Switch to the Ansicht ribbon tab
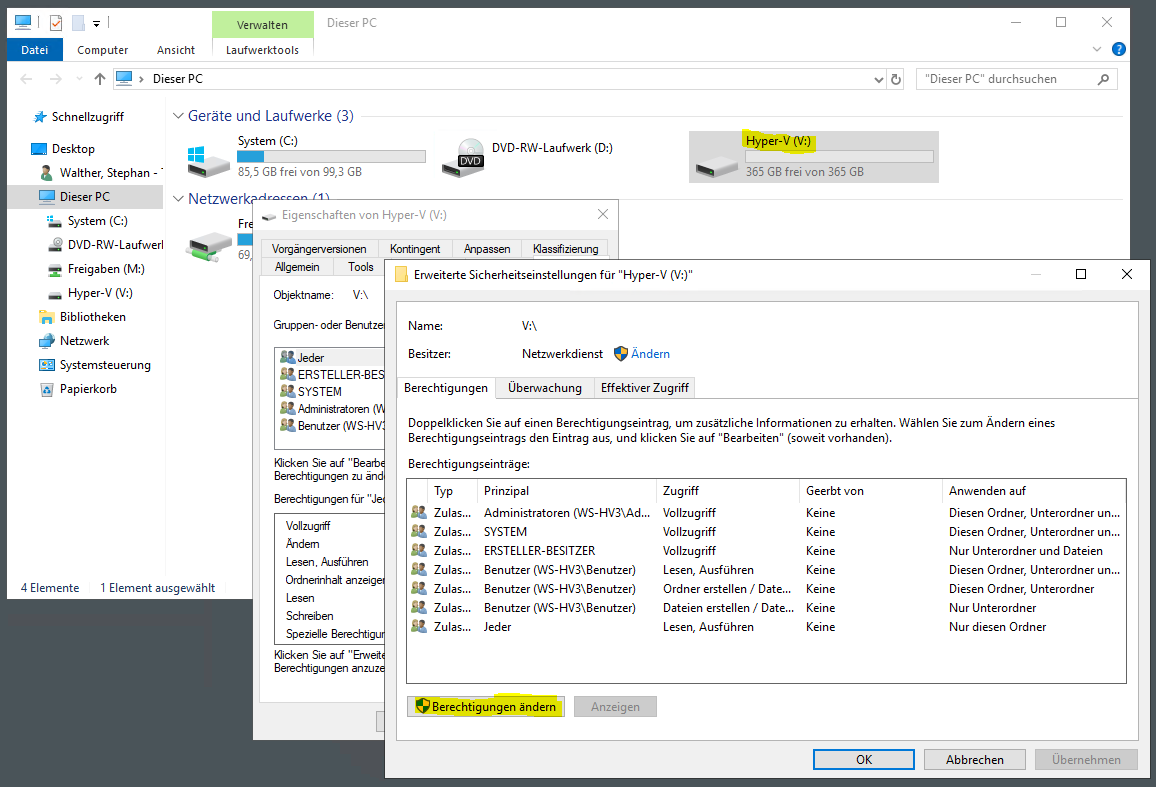The image size is (1156, 787). (x=175, y=49)
